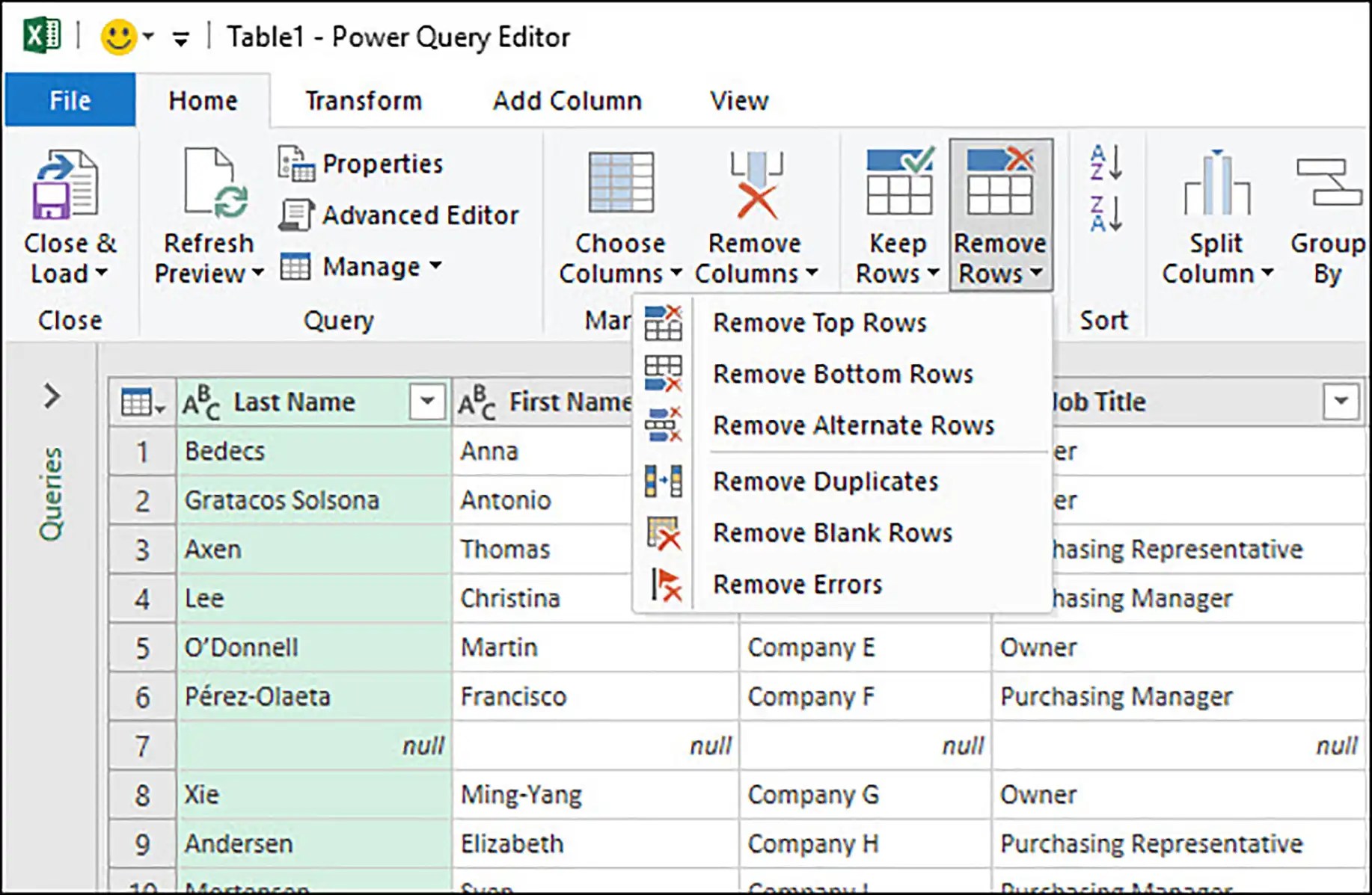This screenshot has width=1372, height=895.
Task: Open the File menu
Action: [69, 99]
